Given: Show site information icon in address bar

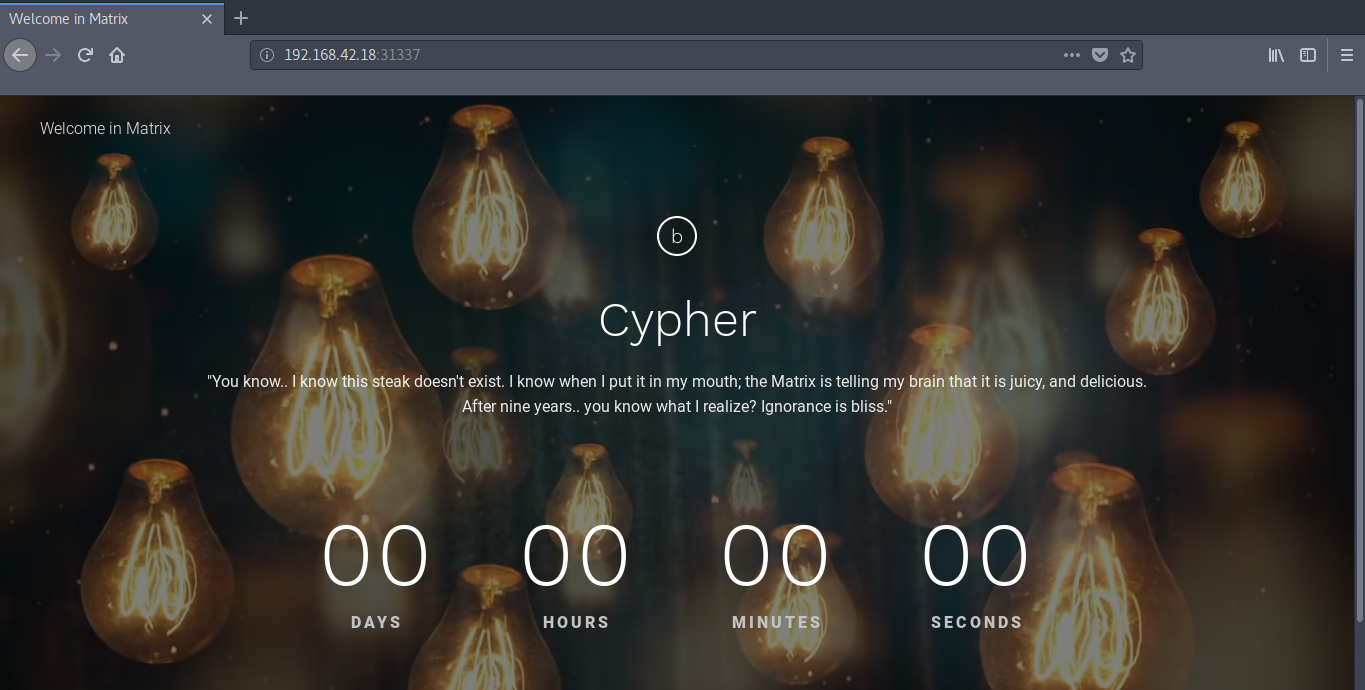Looking at the screenshot, I should [267, 55].
